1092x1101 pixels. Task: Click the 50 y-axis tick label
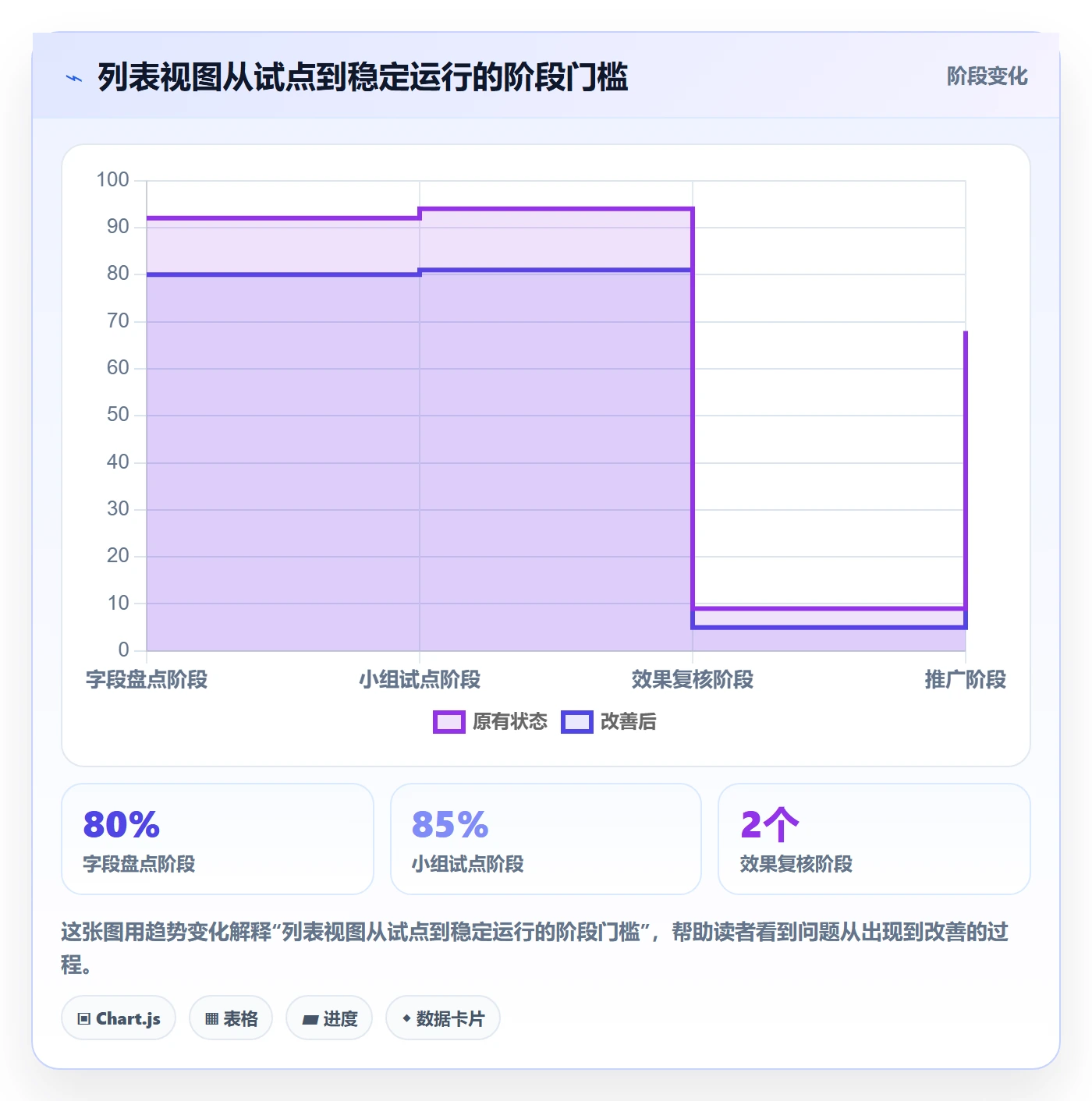coord(118,415)
